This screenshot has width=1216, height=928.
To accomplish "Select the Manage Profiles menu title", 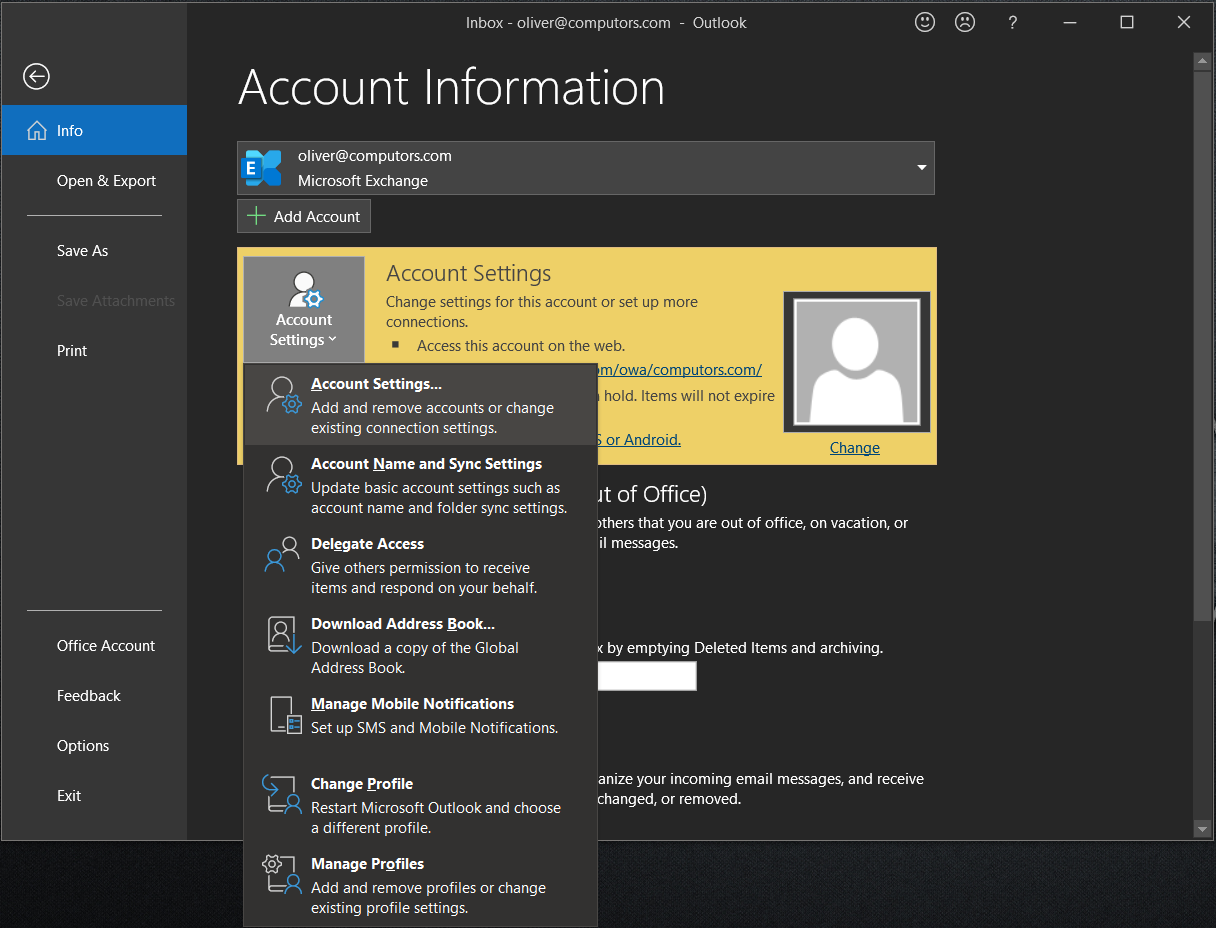I will [x=367, y=864].
